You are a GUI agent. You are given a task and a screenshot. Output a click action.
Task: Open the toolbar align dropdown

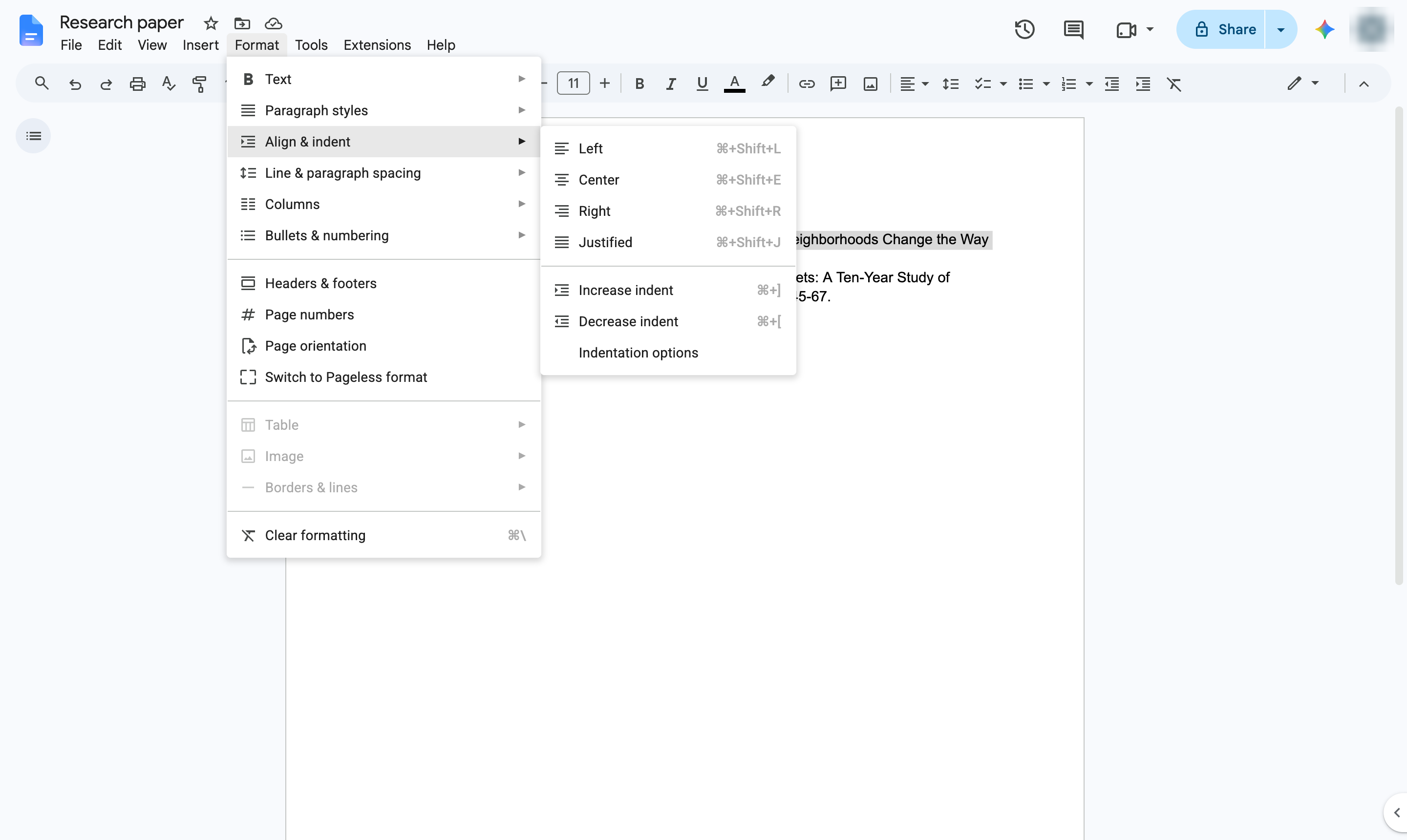(x=914, y=84)
